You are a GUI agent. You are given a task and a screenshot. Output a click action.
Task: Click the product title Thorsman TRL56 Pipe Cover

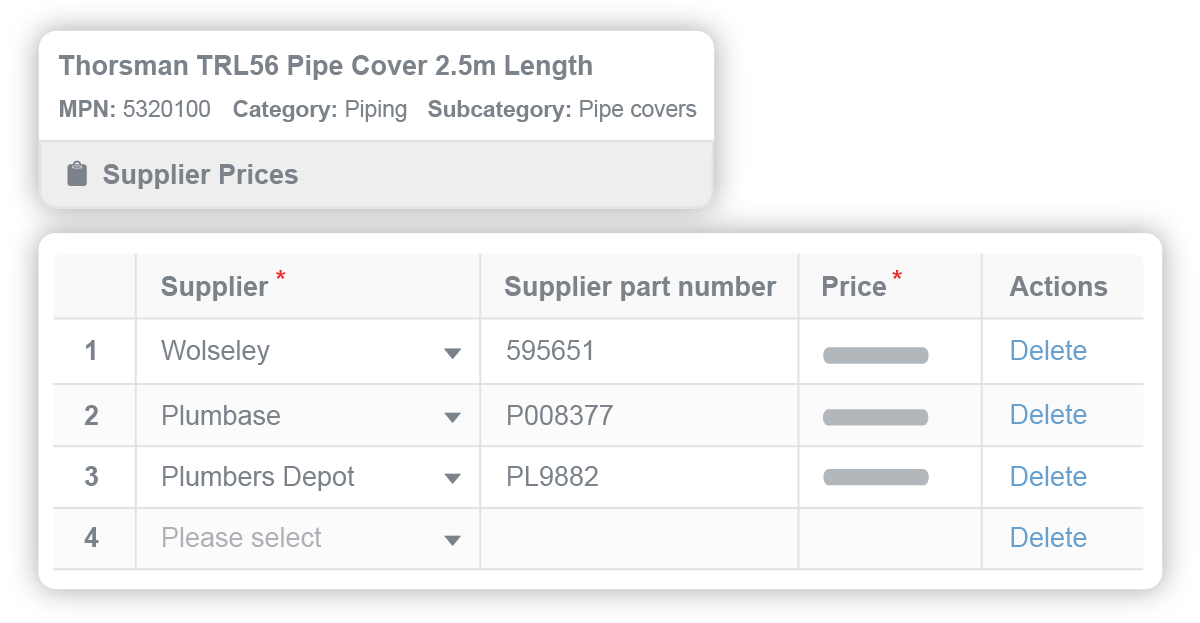click(x=327, y=65)
